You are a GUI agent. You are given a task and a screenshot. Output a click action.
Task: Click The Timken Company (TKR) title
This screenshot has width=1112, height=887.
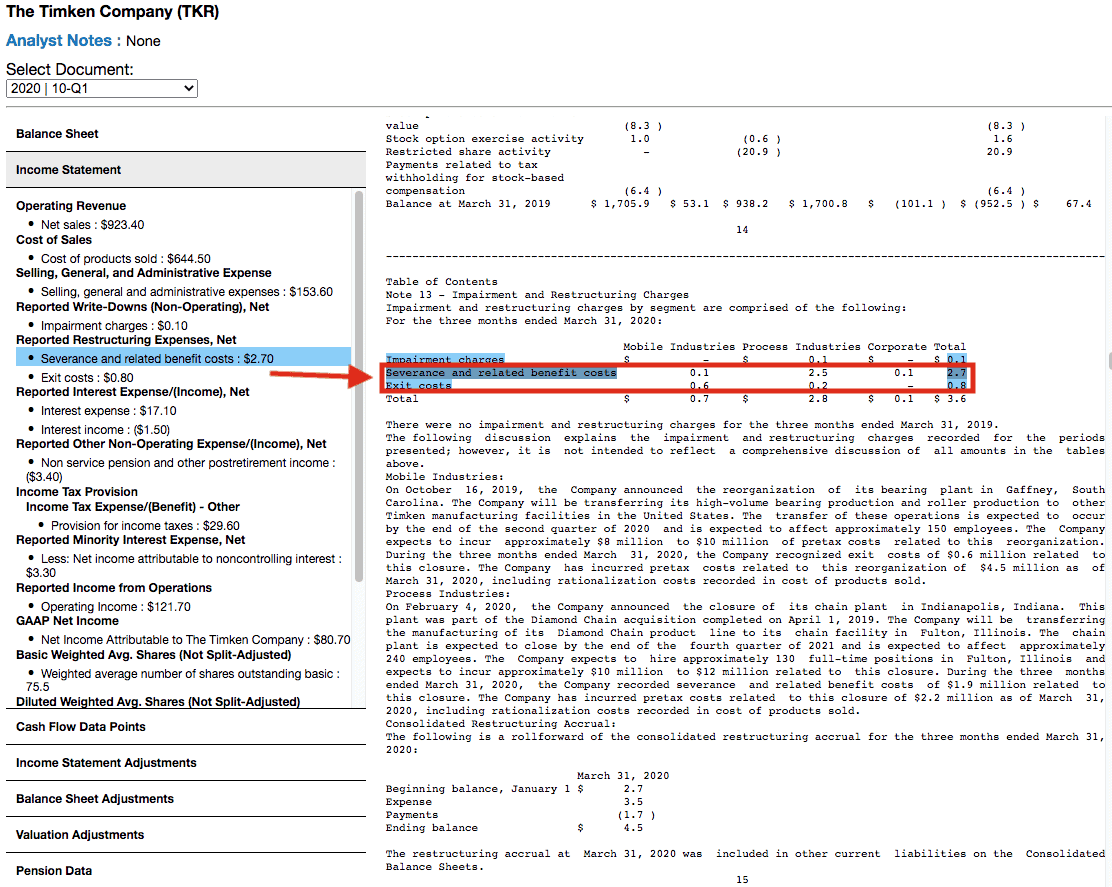coord(113,12)
